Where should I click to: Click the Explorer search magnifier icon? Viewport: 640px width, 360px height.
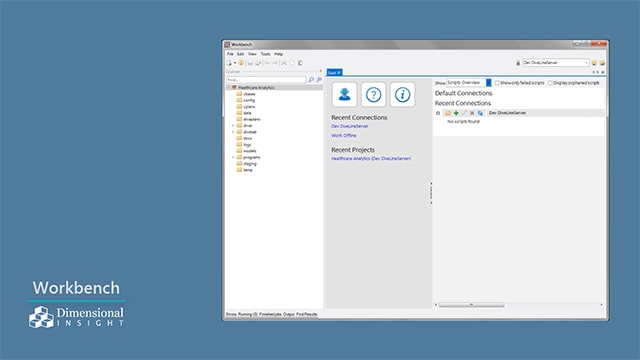tap(311, 80)
